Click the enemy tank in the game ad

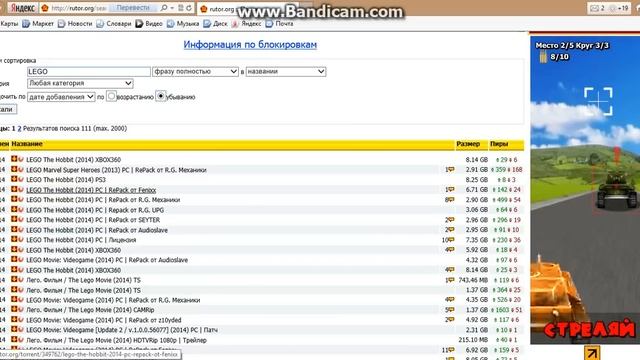click(x=616, y=190)
